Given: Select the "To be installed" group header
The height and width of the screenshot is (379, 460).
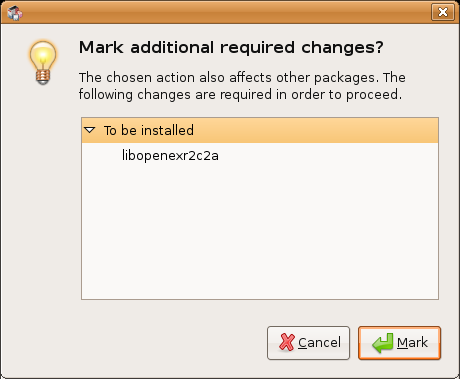Looking at the screenshot, I should tap(260, 130).
